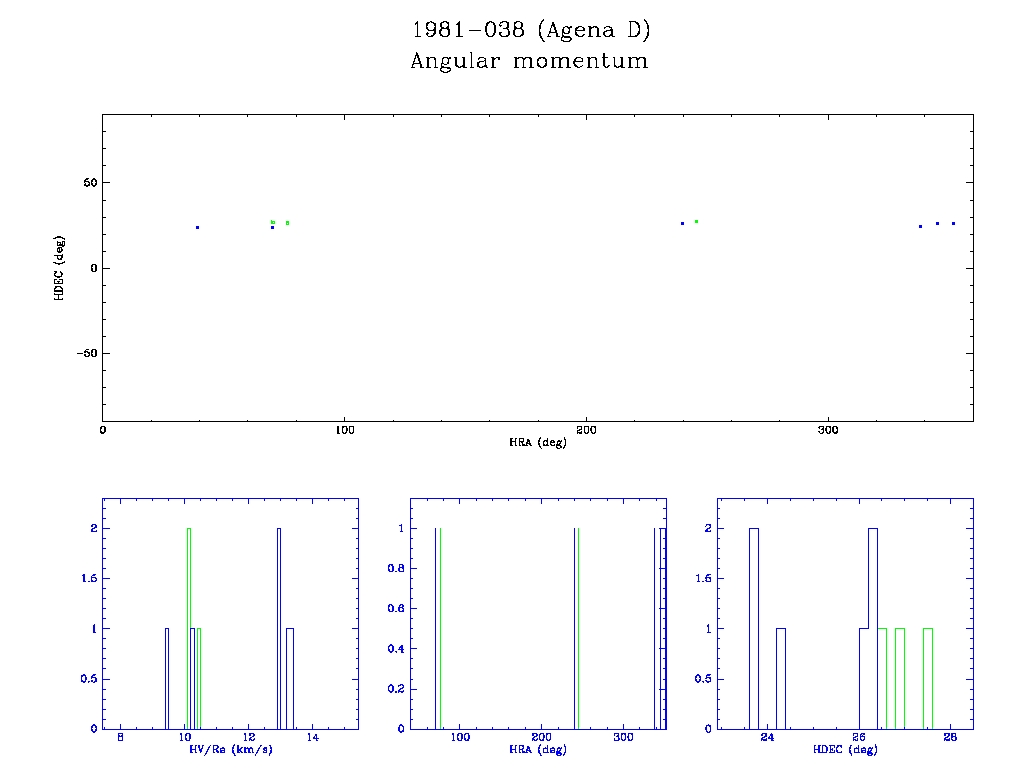
Task: Select the blue point near HRA 240 in scatter plot
Action: (x=682, y=223)
